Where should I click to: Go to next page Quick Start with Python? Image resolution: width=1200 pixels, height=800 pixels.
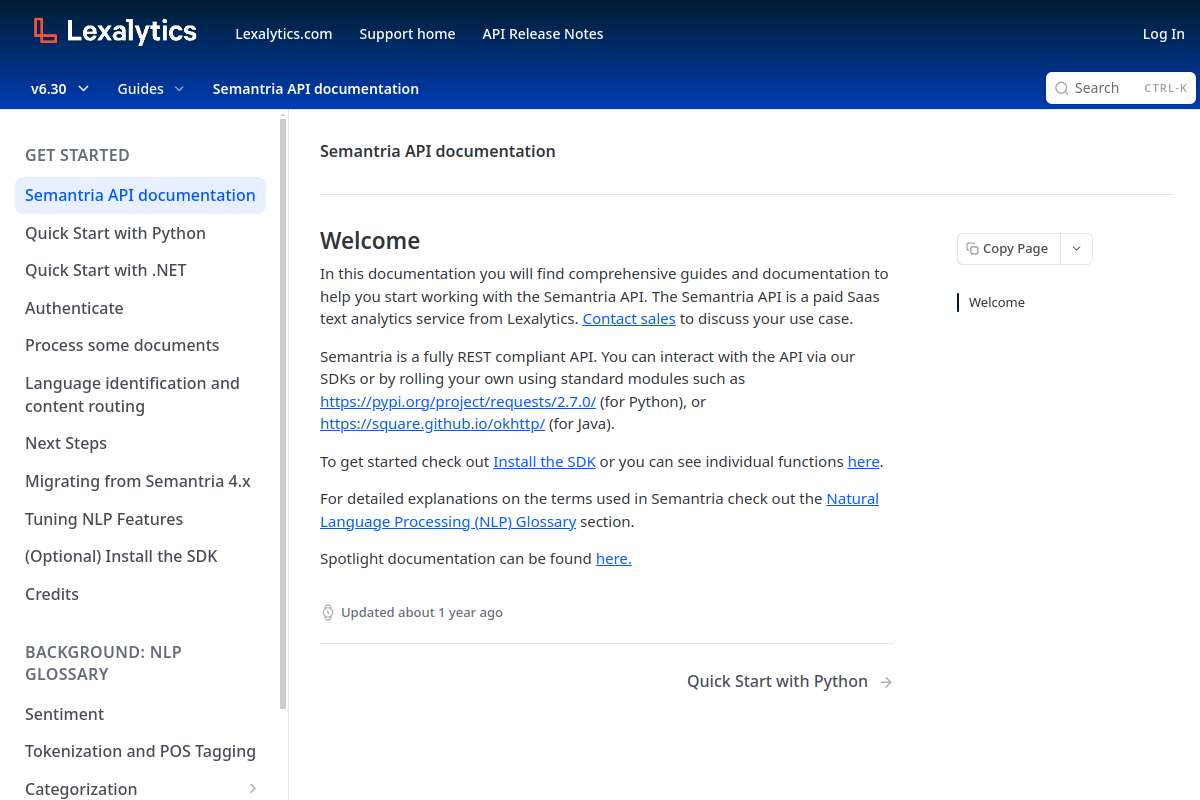(x=789, y=682)
